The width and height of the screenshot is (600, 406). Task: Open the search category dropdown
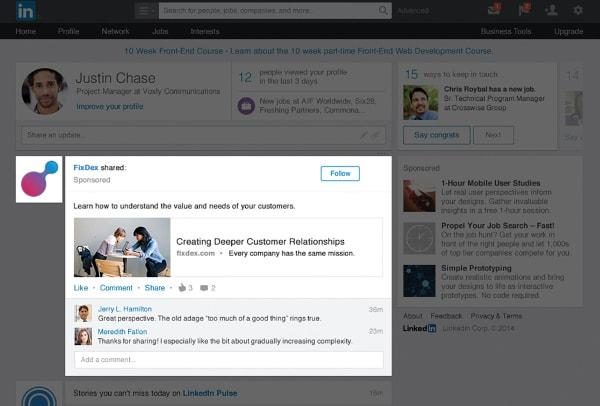pos(145,11)
